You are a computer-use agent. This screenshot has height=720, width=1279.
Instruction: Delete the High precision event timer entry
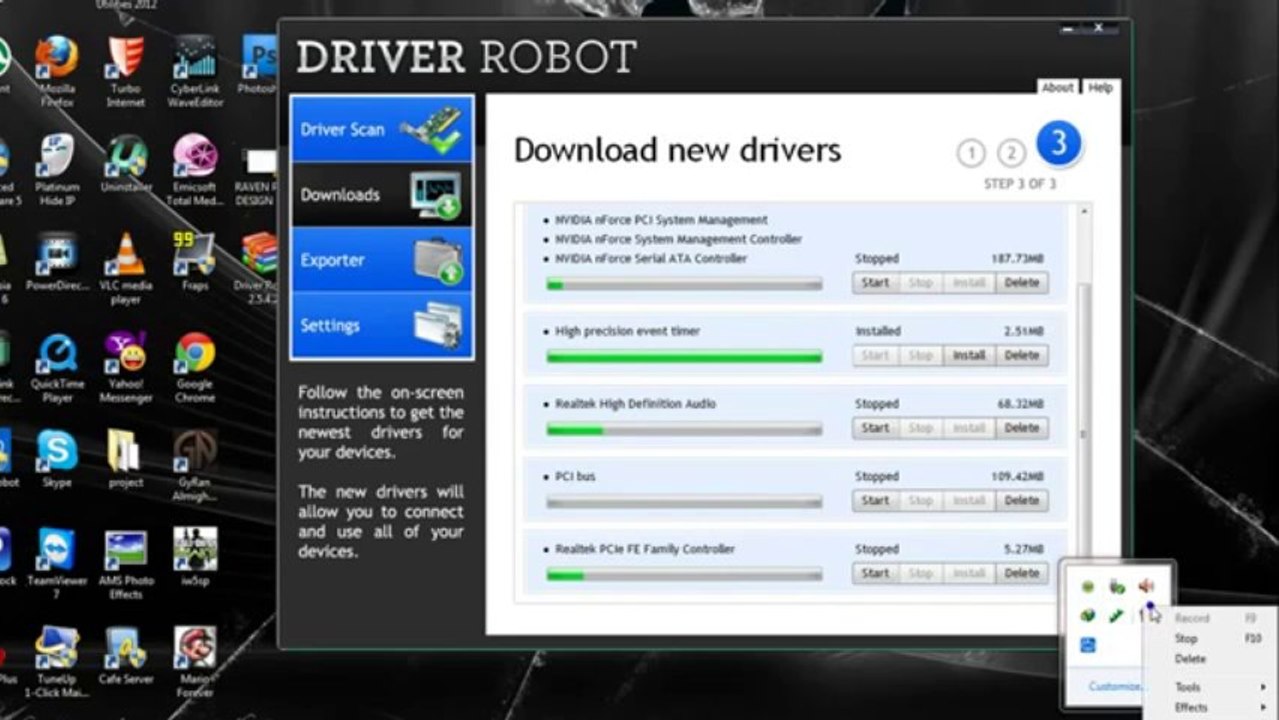pos(1021,355)
